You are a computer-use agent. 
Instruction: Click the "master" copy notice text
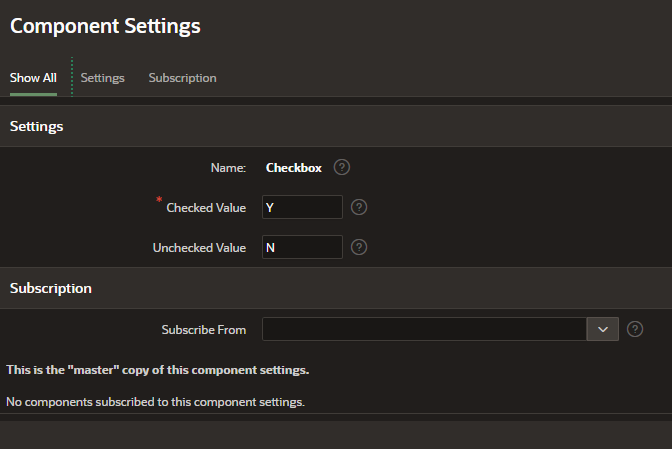157,370
